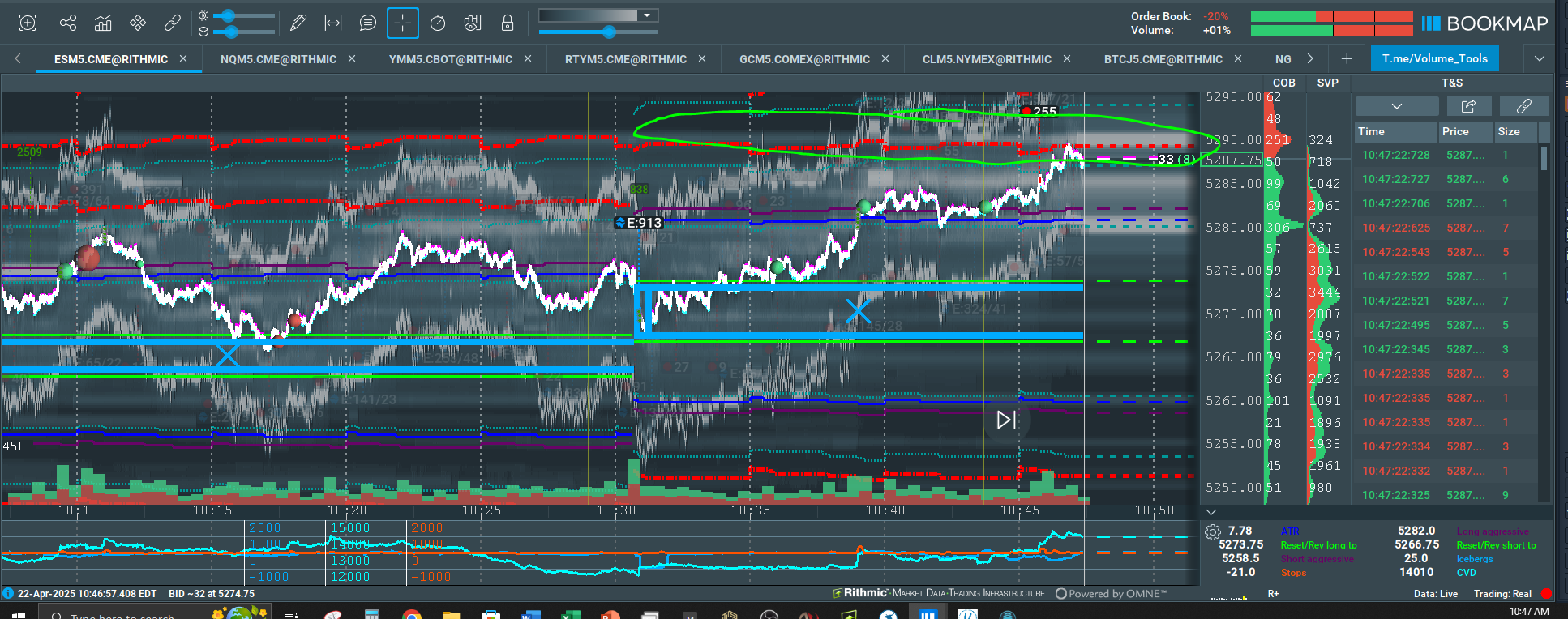Open the share nodes icon
Image resolution: width=1568 pixels, height=619 pixels.
68,23
